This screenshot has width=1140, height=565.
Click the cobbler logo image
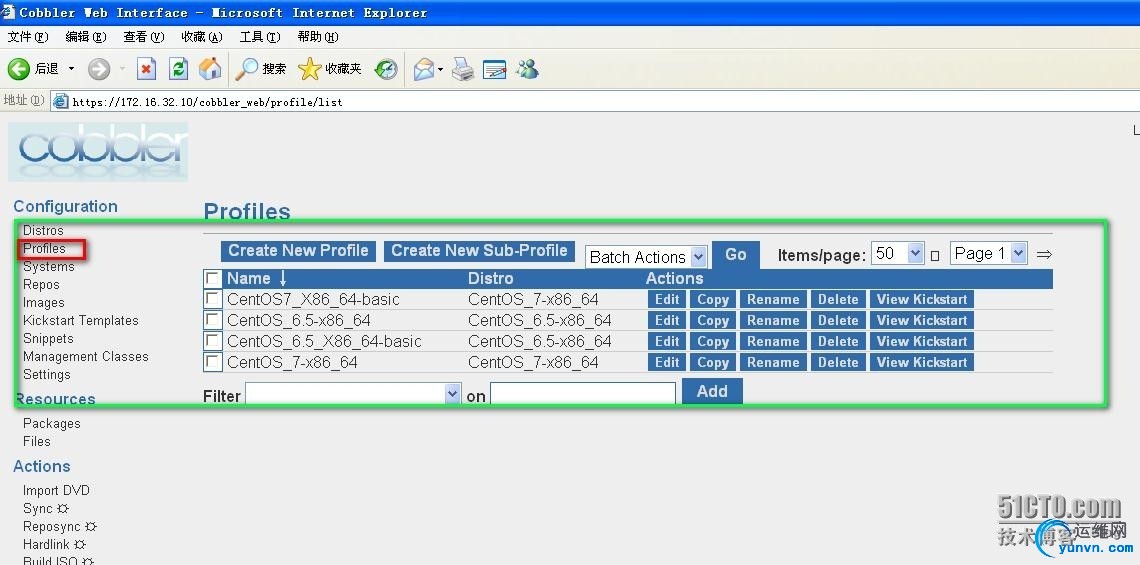pyautogui.click(x=98, y=152)
